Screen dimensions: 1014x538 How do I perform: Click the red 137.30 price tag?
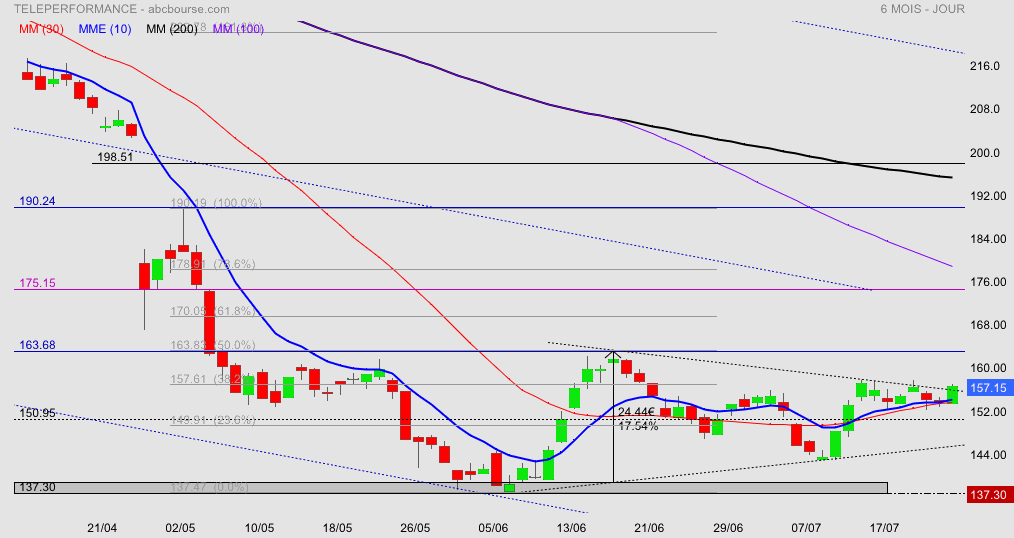[x=989, y=495]
